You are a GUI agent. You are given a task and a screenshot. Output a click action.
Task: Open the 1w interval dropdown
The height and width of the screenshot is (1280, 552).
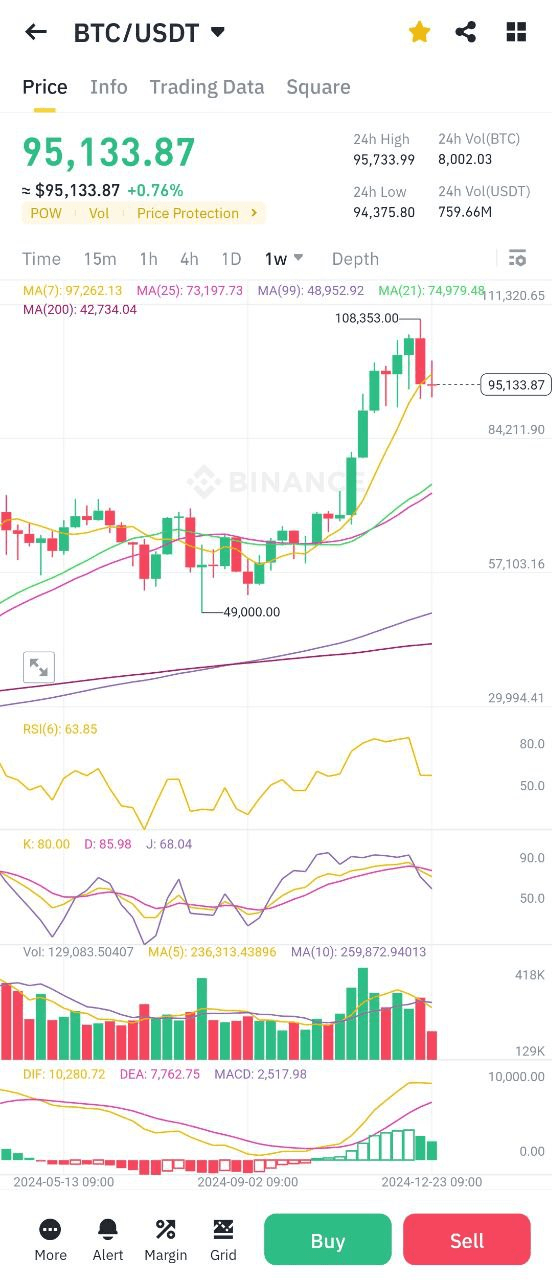click(284, 259)
